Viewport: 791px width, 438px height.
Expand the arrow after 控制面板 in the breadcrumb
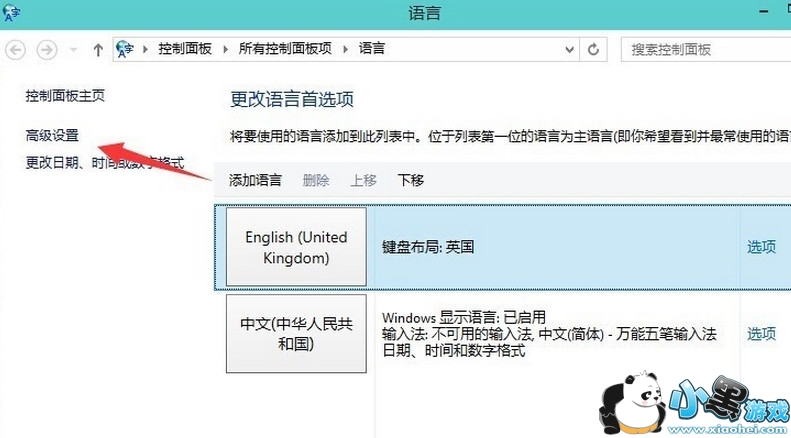(x=225, y=49)
